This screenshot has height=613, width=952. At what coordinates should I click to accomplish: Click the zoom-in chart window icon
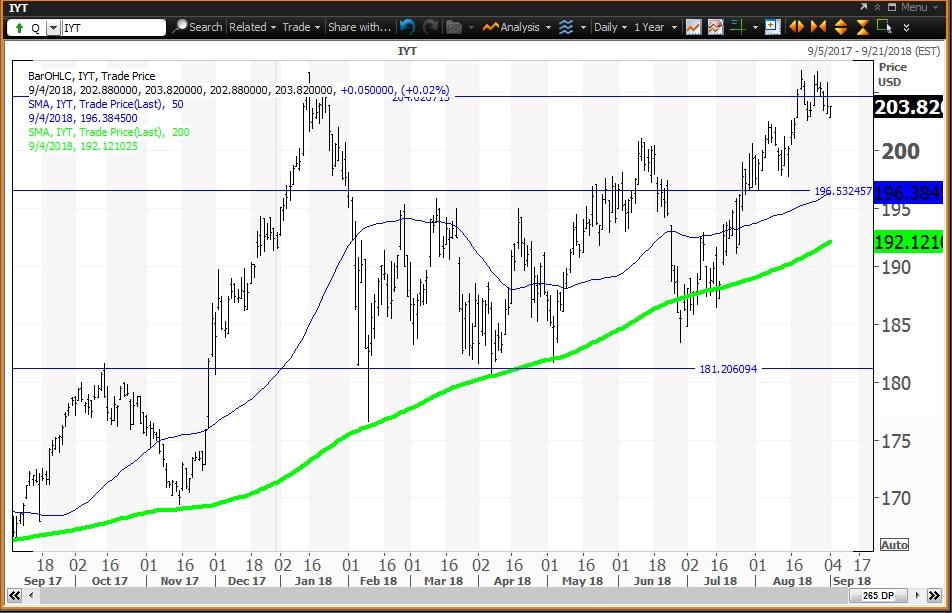click(x=773, y=27)
